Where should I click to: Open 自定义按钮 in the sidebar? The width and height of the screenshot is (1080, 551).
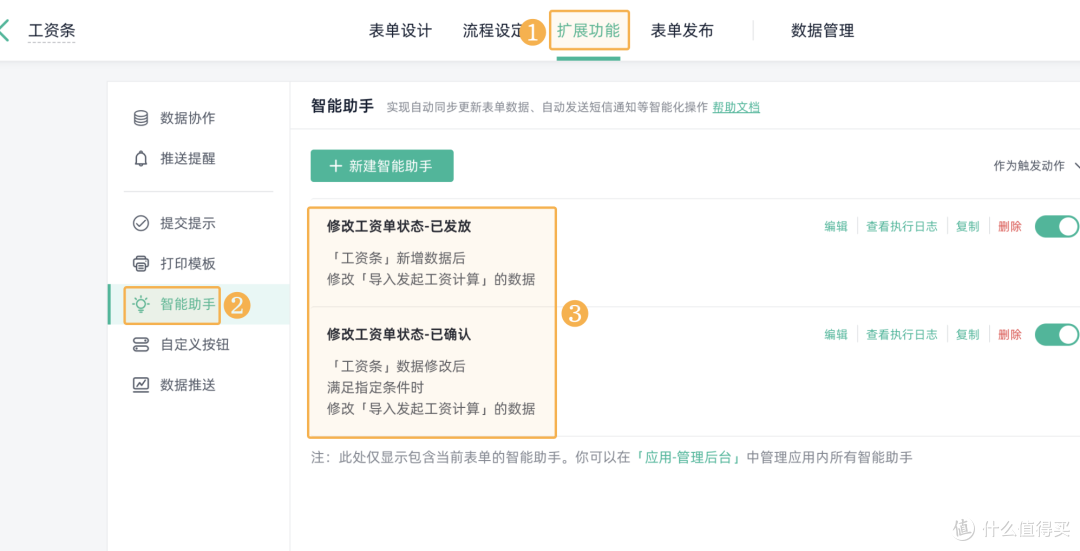[x=198, y=344]
